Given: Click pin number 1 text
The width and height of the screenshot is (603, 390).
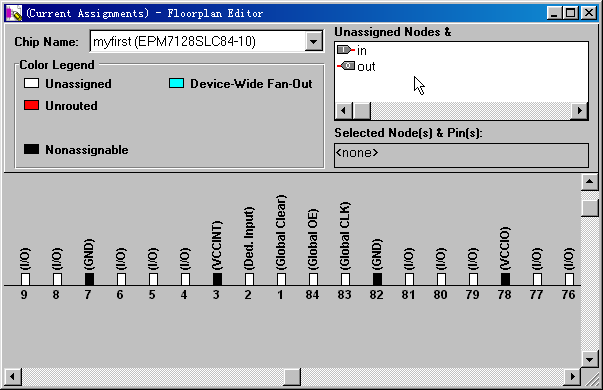Looking at the screenshot, I should [280, 295].
